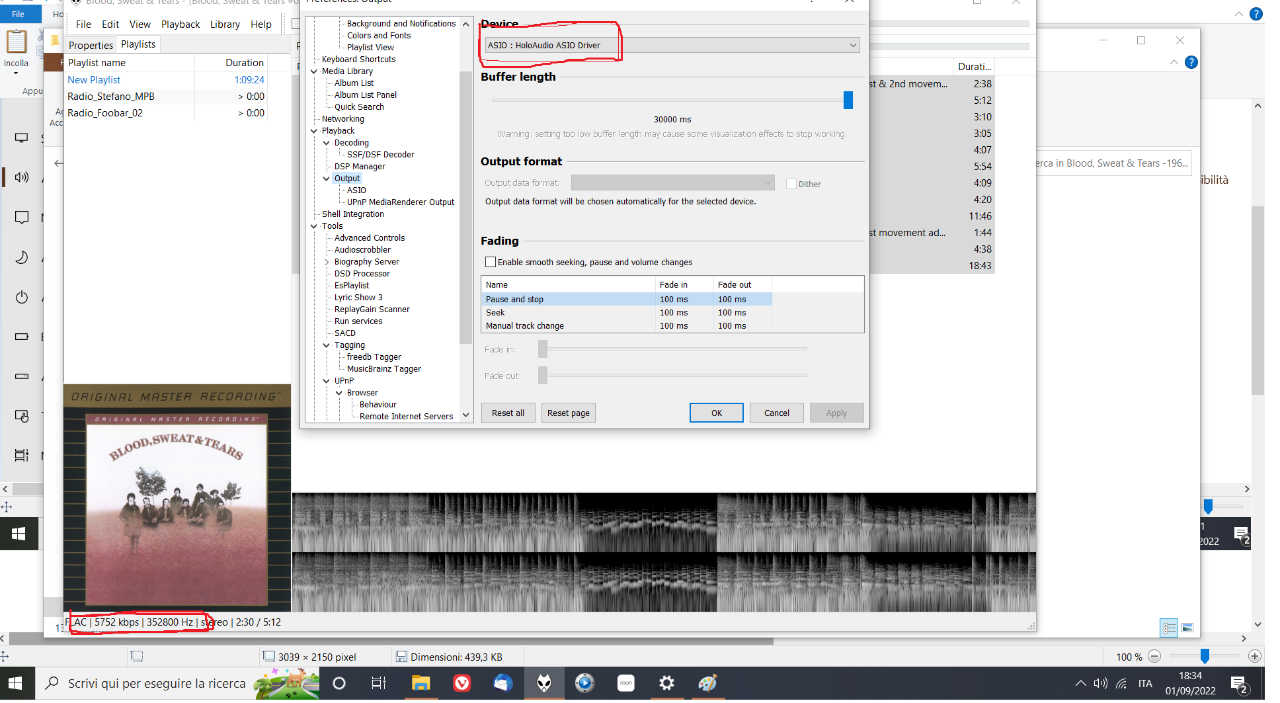Viewport: 1280px width, 703px height.
Task: Collapse the Tagging tree node
Action: point(326,345)
